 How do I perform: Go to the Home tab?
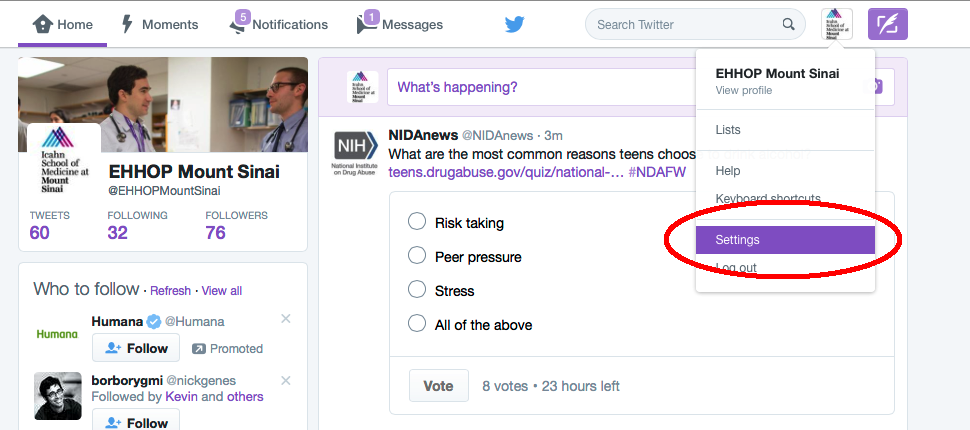click(x=63, y=24)
